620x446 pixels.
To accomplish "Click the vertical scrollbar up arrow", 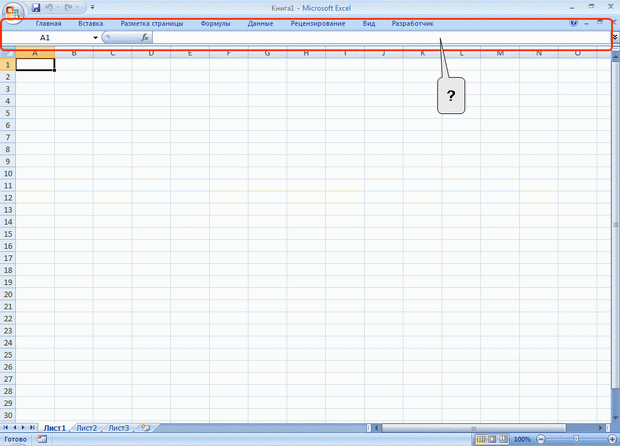I will (615, 57).
